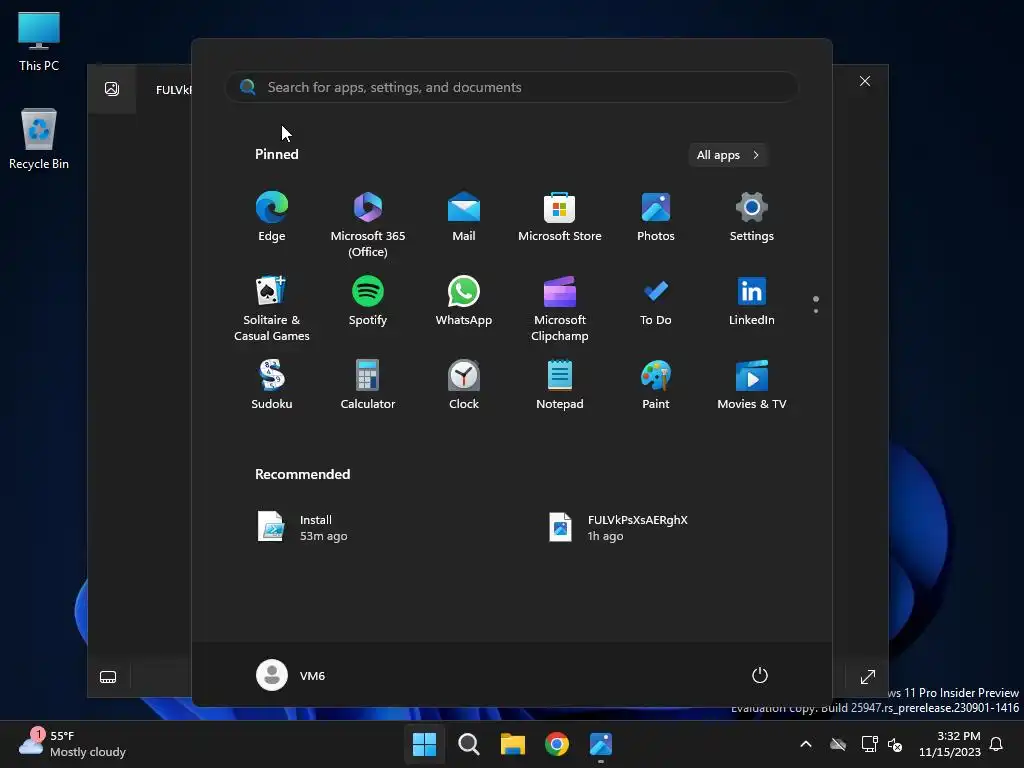Click the gallery icon in Photos title bar
The height and width of the screenshot is (768, 1024).
pyautogui.click(x=112, y=89)
